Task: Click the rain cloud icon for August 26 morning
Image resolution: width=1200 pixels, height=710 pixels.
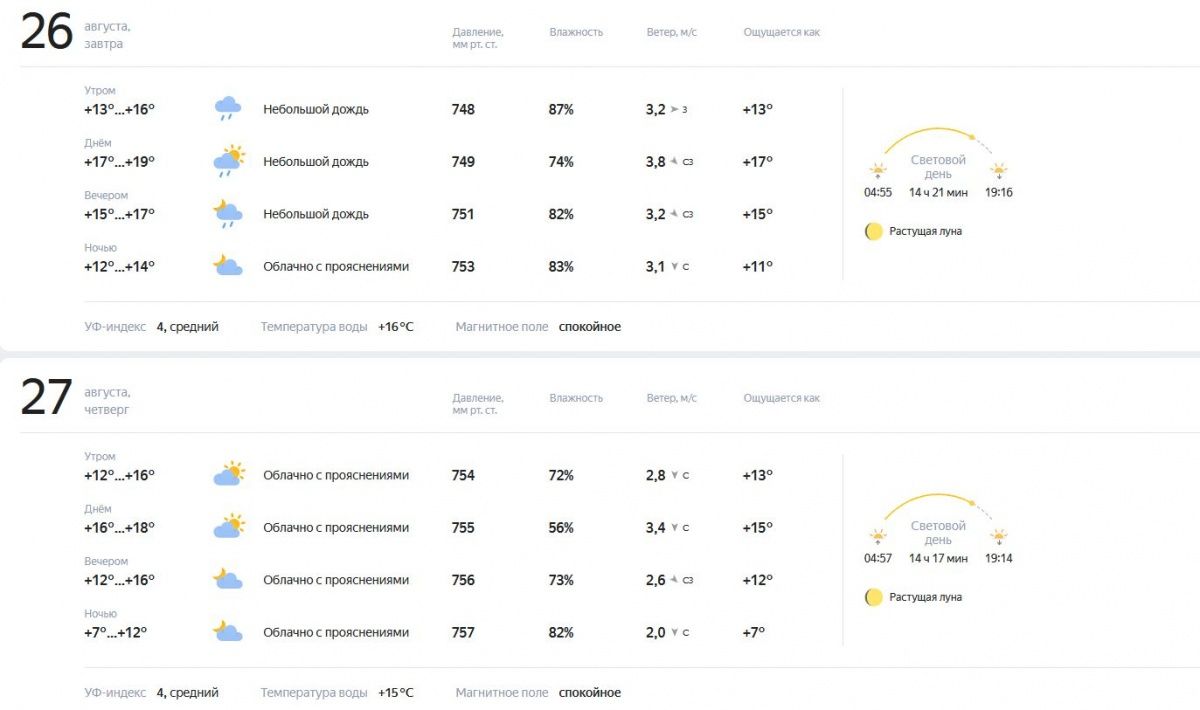Action: point(228,108)
